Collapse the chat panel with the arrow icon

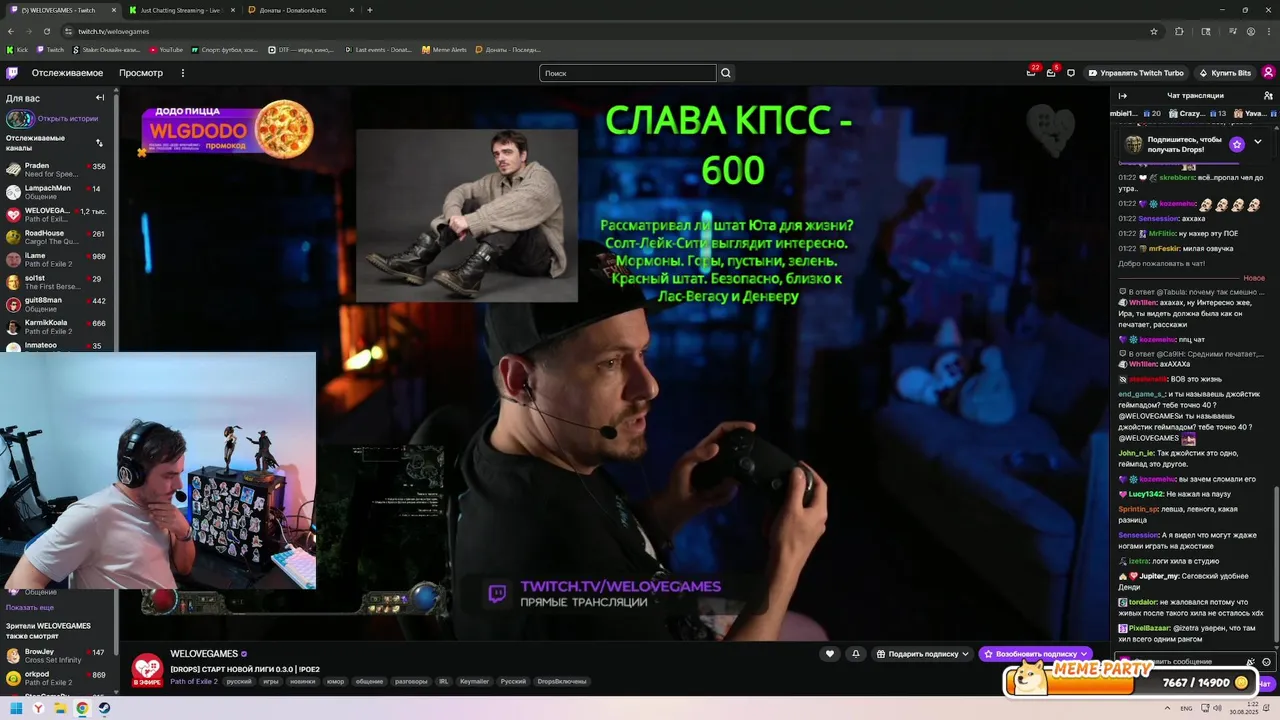(x=1122, y=96)
